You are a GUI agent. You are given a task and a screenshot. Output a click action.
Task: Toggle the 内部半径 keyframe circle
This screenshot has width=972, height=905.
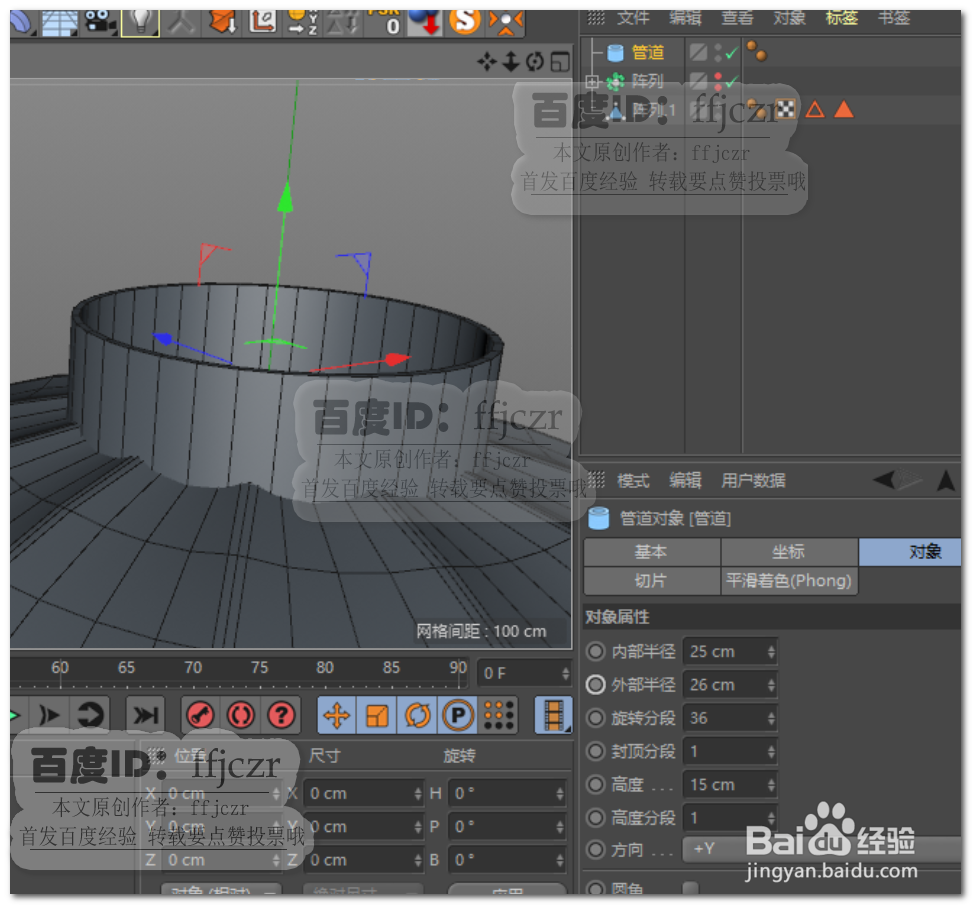point(595,651)
